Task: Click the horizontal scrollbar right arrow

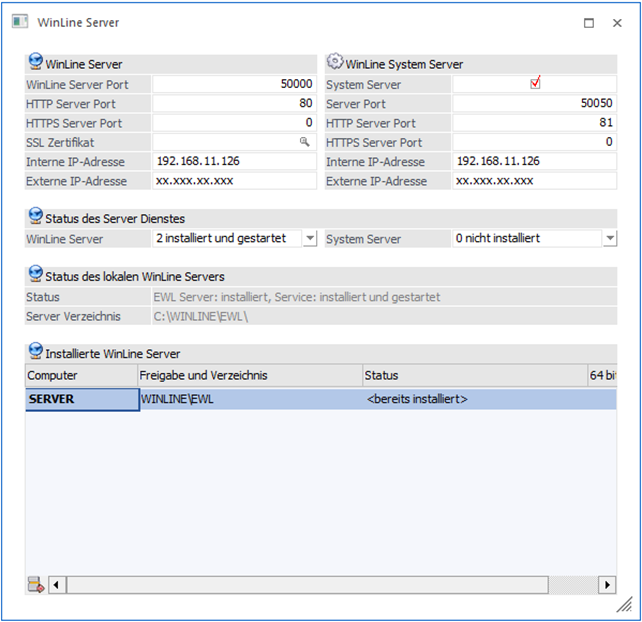Action: pos(607,584)
